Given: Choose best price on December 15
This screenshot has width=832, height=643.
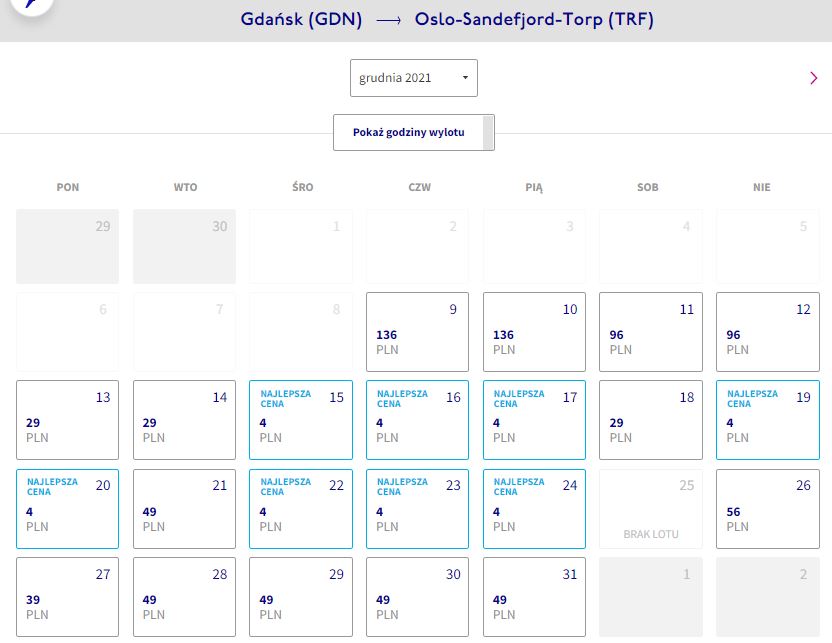Looking at the screenshot, I should coord(301,420).
